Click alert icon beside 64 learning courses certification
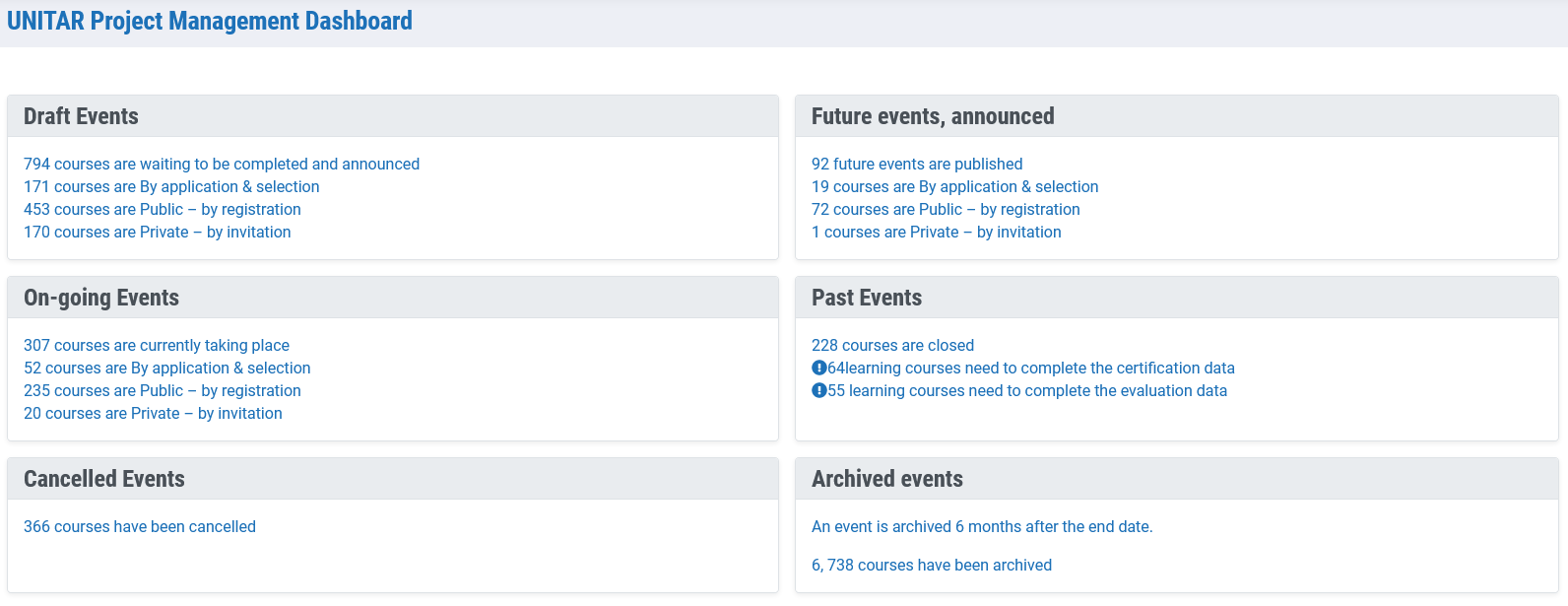This screenshot has width=1568, height=606. (x=818, y=368)
